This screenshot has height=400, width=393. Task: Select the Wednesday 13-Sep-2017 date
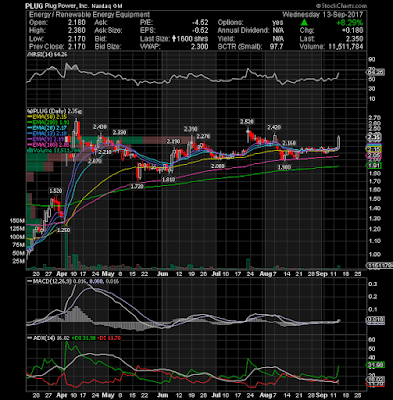323,14
